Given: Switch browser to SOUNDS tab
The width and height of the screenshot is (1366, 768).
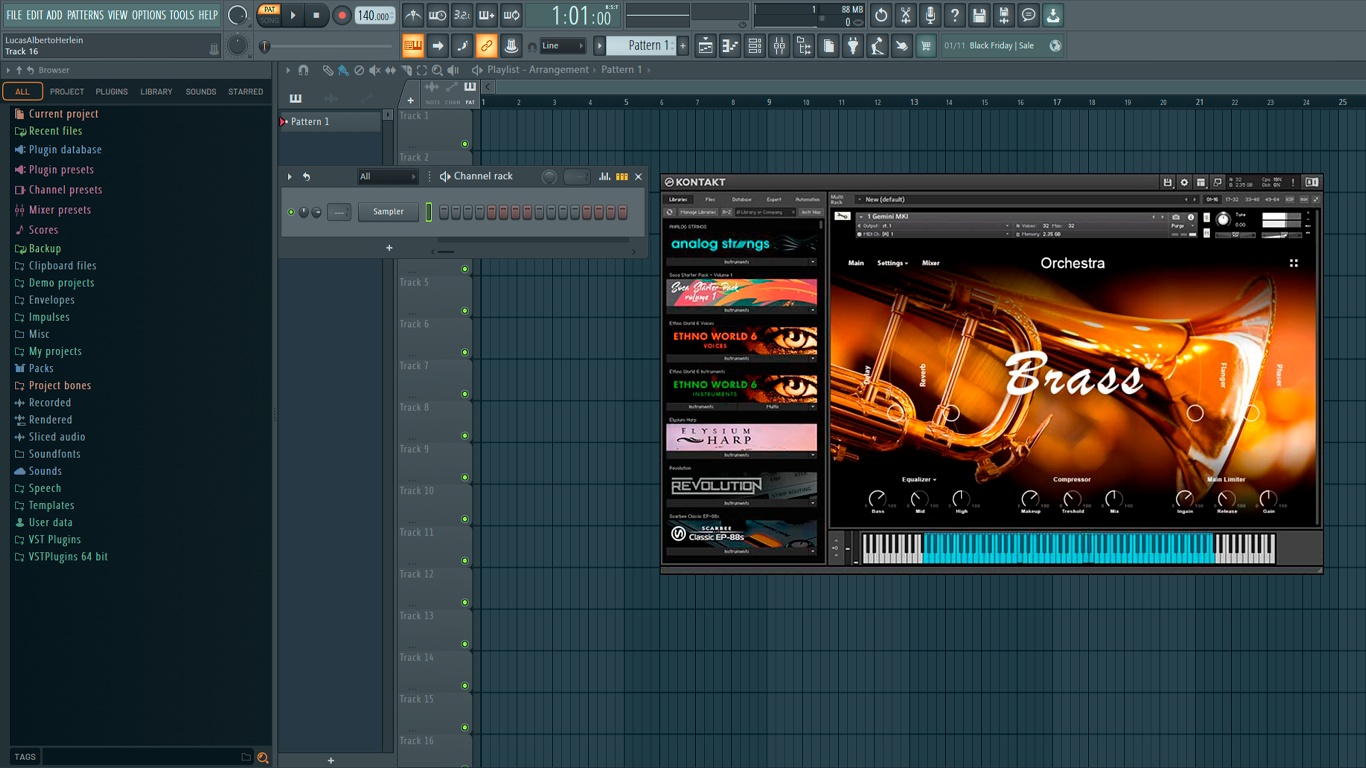Looking at the screenshot, I should click(x=201, y=92).
